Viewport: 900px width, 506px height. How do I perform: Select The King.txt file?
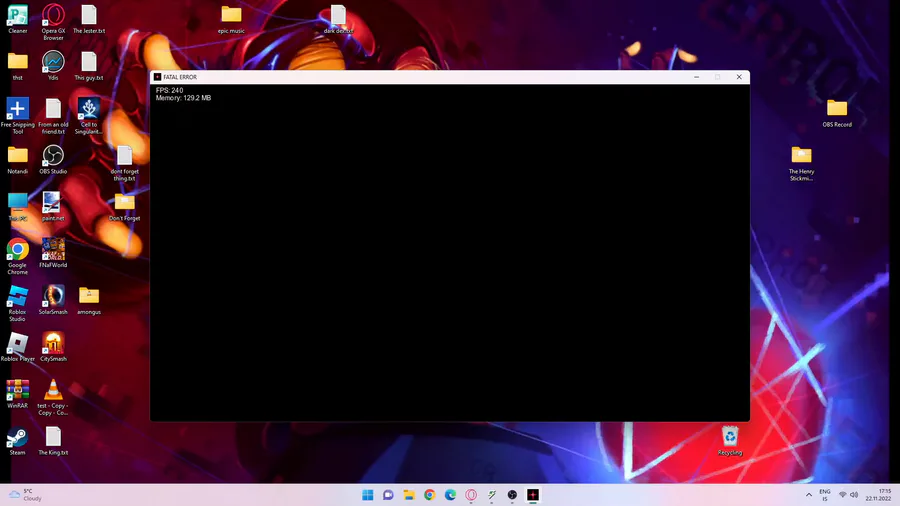coord(53,441)
